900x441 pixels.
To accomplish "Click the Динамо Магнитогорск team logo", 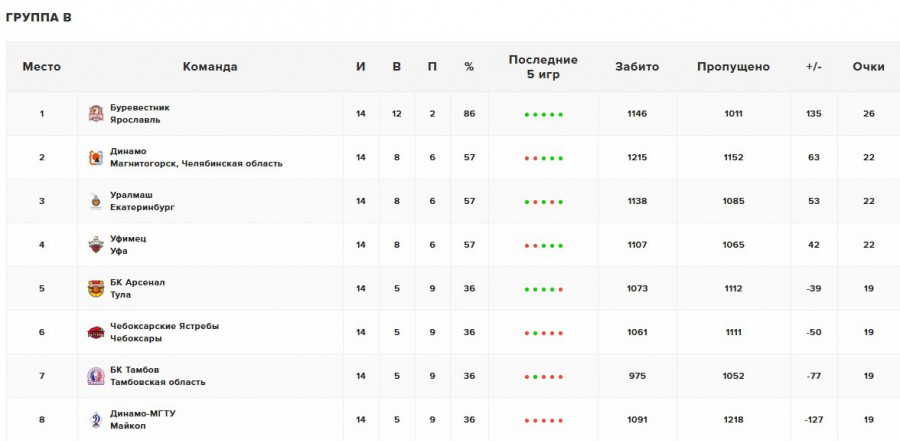I will pyautogui.click(x=96, y=157).
